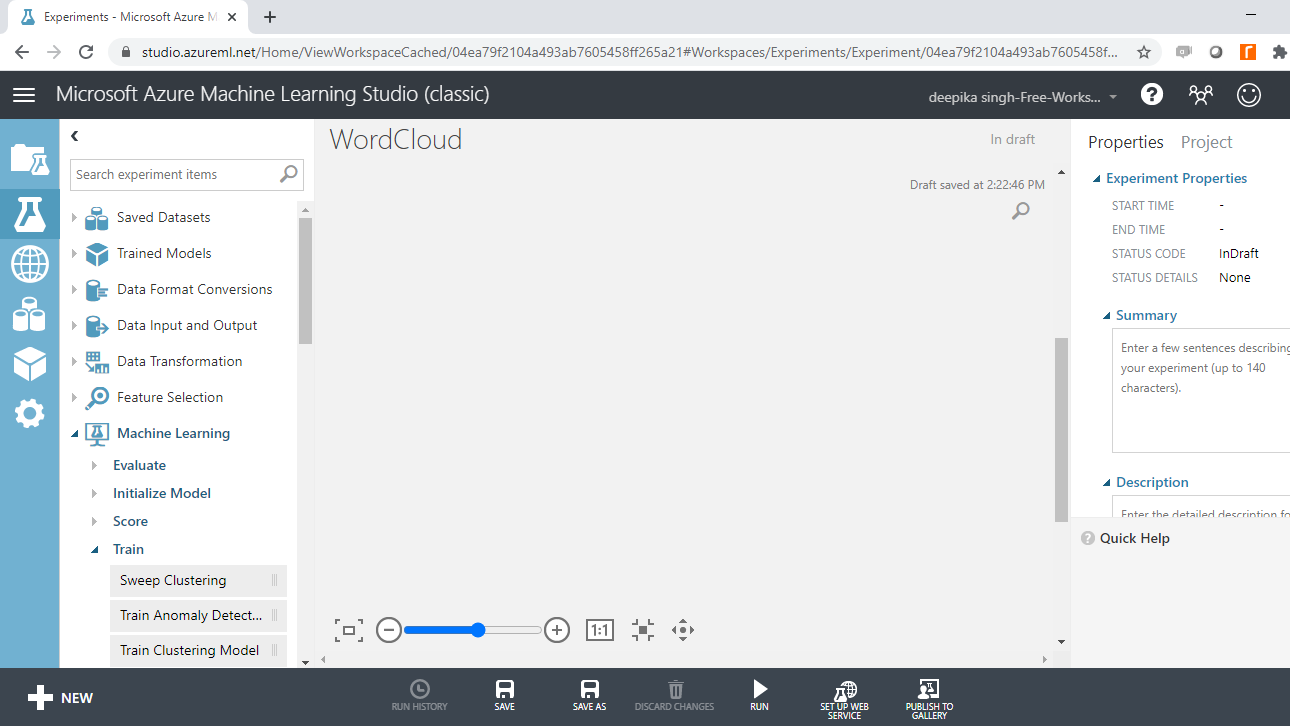Viewport: 1290px width, 726px height.
Task: Click the WordCloud experiment title
Action: coord(396,139)
